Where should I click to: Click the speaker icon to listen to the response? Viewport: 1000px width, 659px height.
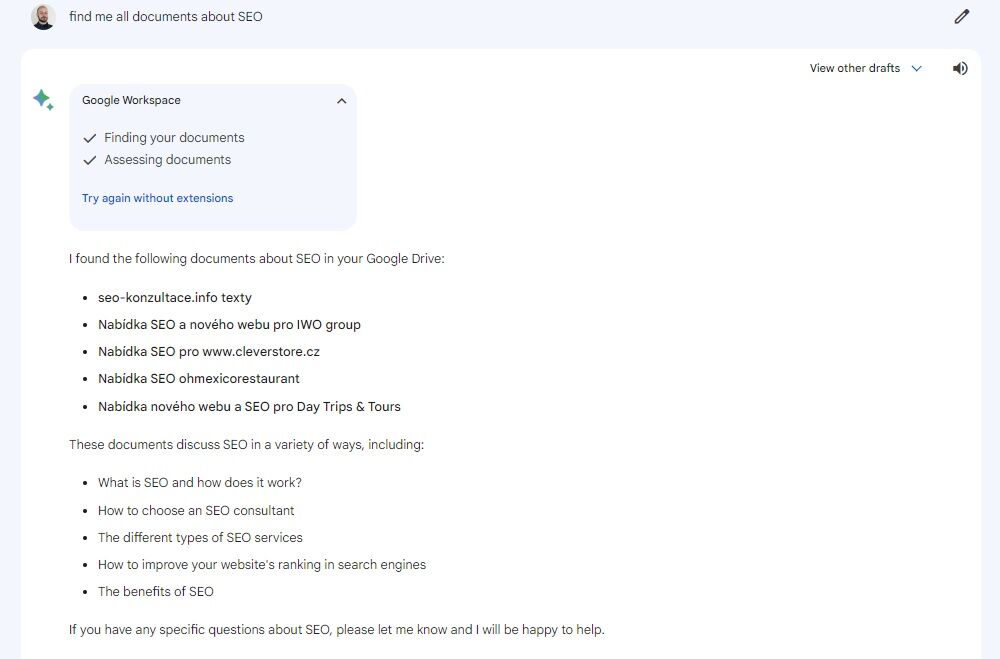click(960, 69)
